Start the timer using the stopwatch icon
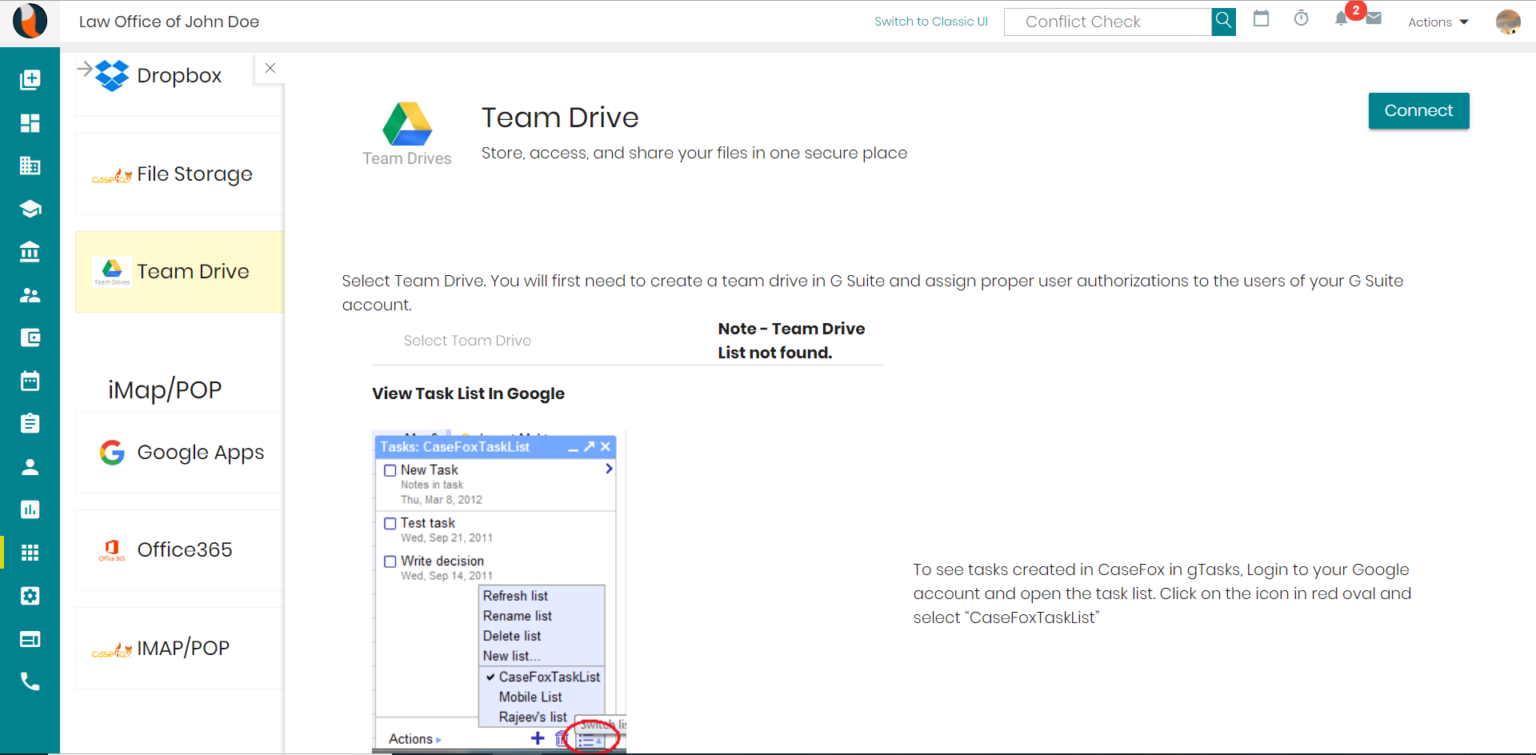The image size is (1536, 755). (x=1300, y=21)
